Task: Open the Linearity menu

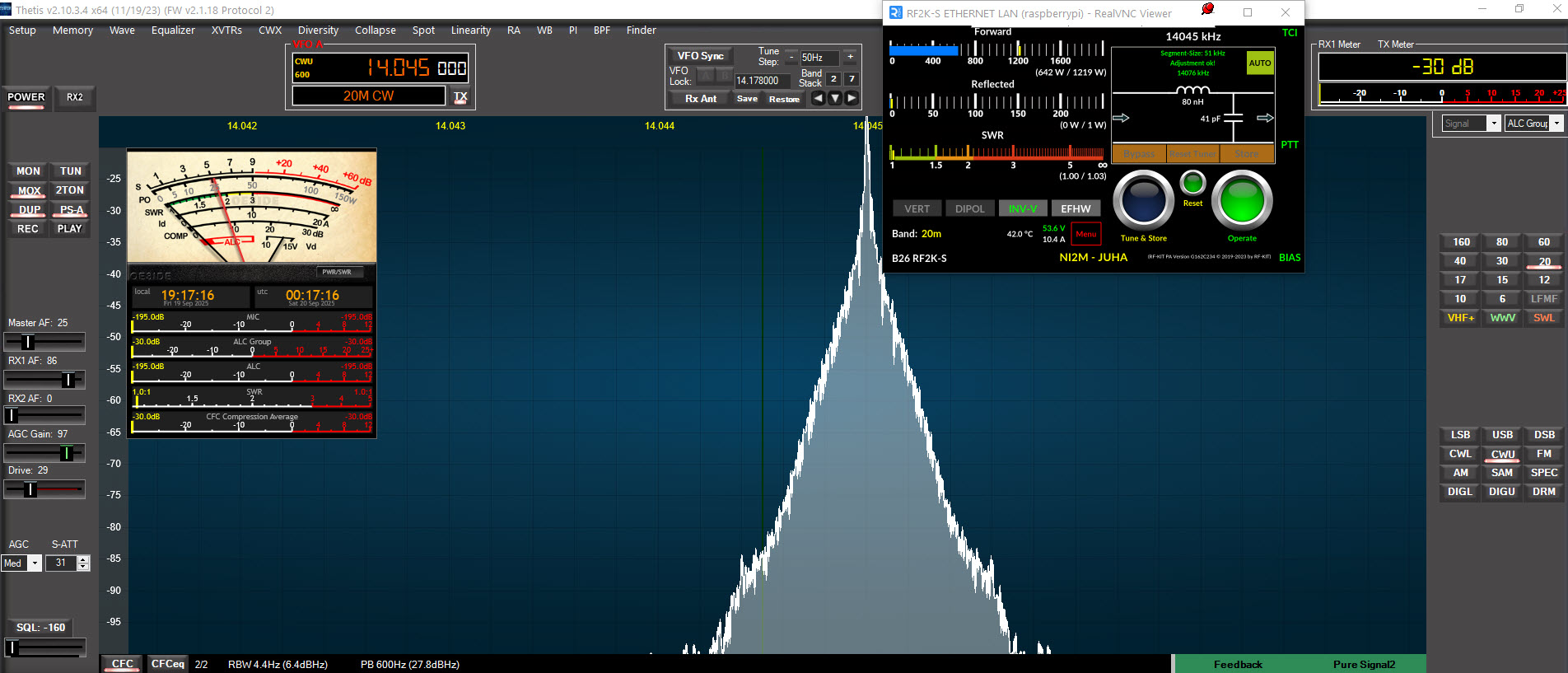Action: click(471, 30)
